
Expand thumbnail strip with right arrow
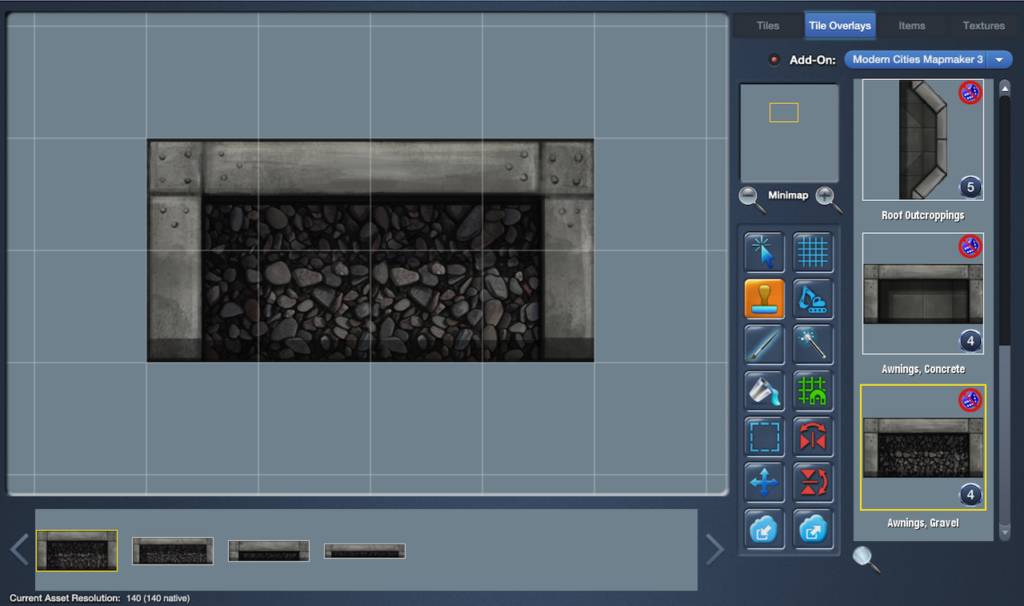[714, 548]
